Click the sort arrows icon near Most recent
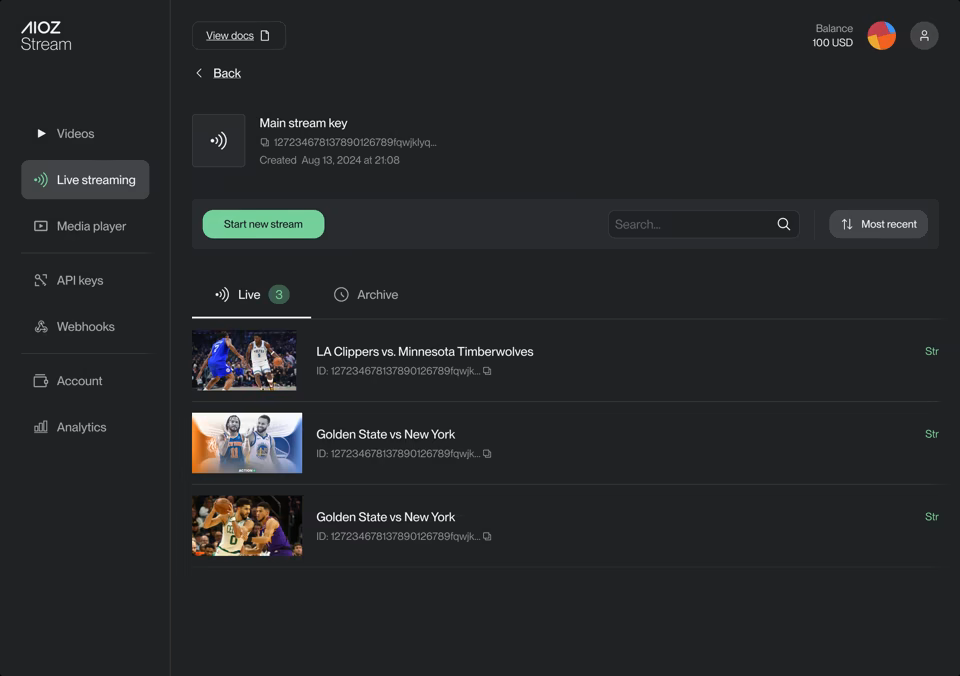960x676 pixels. coord(847,224)
